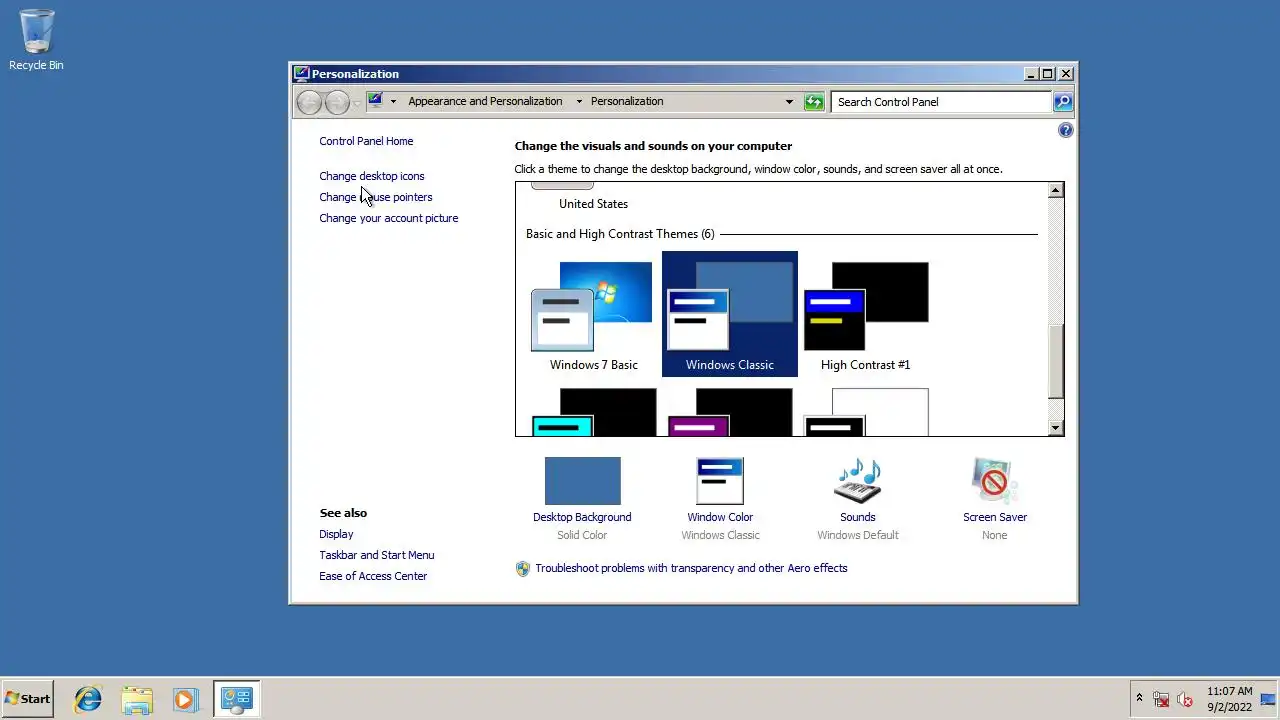Click the Personalization breadcrumb
The image size is (1280, 720).
[x=627, y=101]
